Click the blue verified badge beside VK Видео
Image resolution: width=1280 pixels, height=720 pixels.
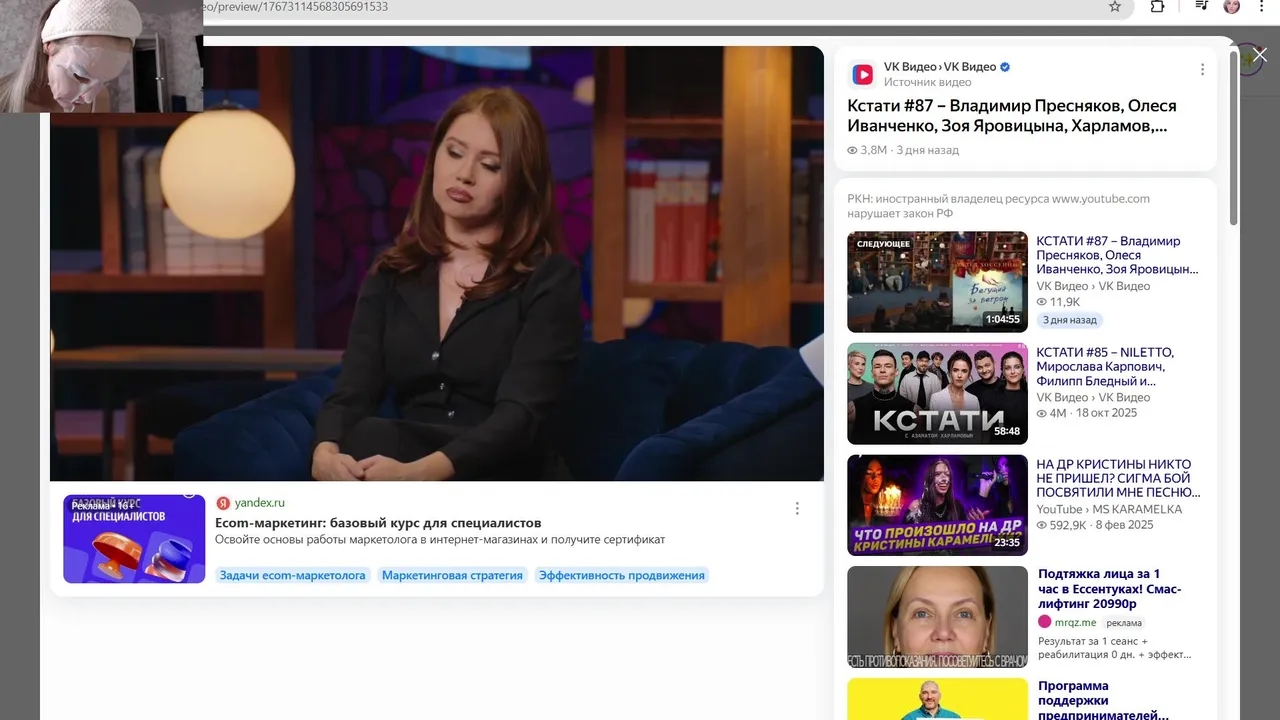coord(1005,67)
